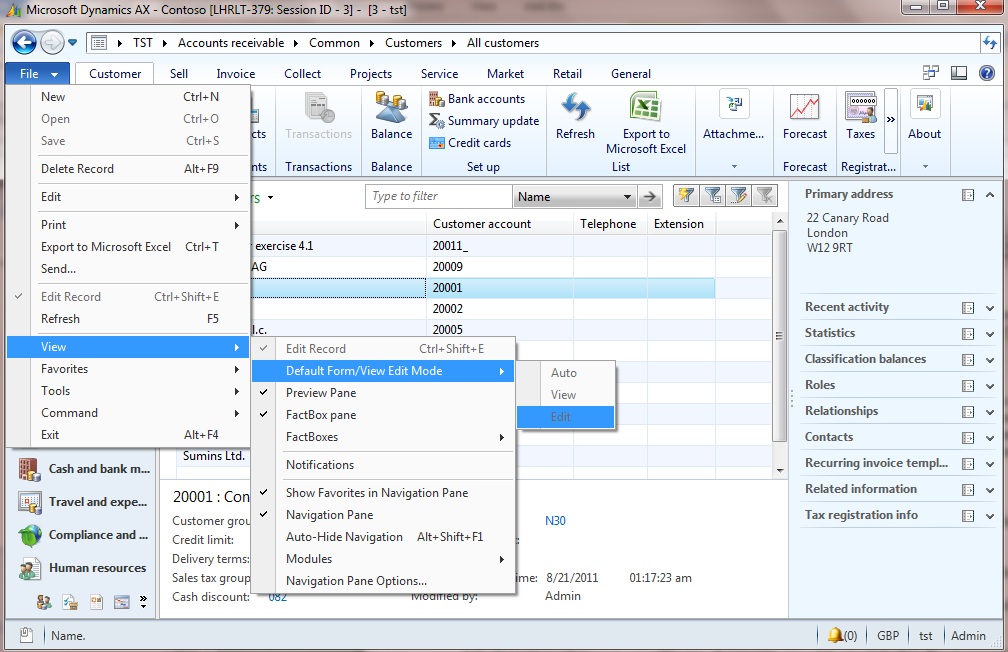Click Delete Record in File menu
Screen dimensions: 1008x652
128,168
